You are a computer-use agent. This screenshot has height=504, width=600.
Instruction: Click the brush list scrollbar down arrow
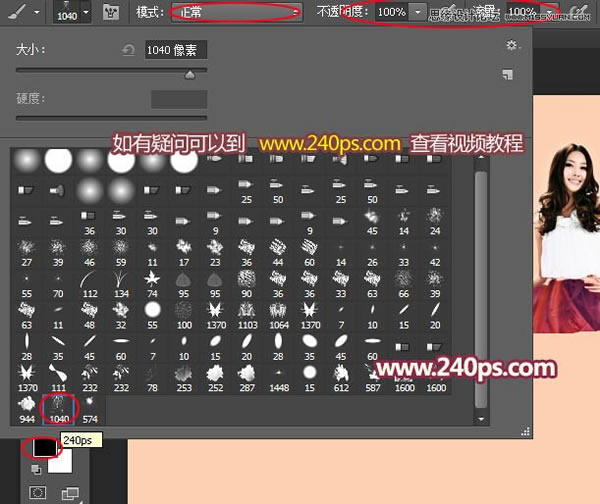pyautogui.click(x=481, y=419)
